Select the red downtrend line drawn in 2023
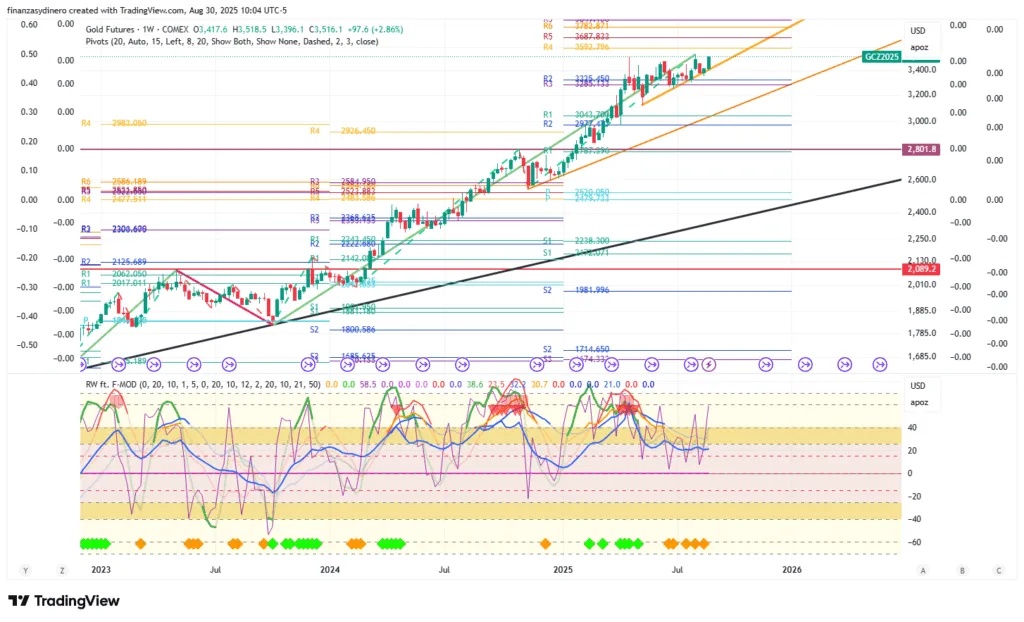The image size is (1024, 622). (x=224, y=297)
